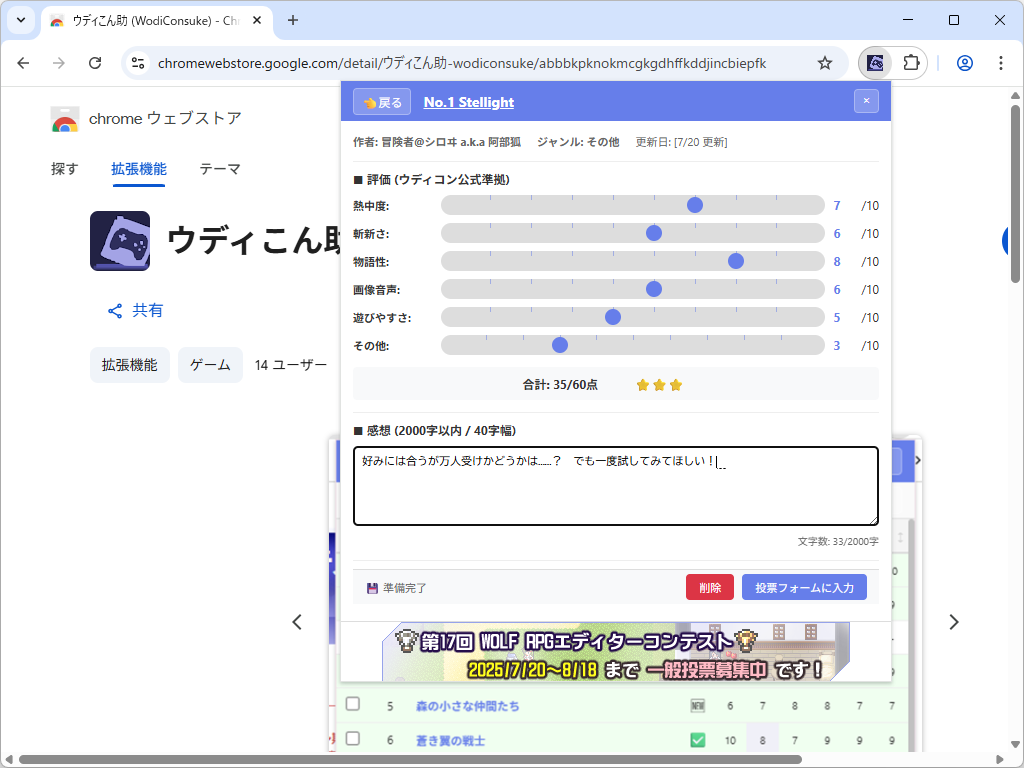The image size is (1024, 768).
Task: Click the browser profile account icon
Action: pyautogui.click(x=964, y=62)
